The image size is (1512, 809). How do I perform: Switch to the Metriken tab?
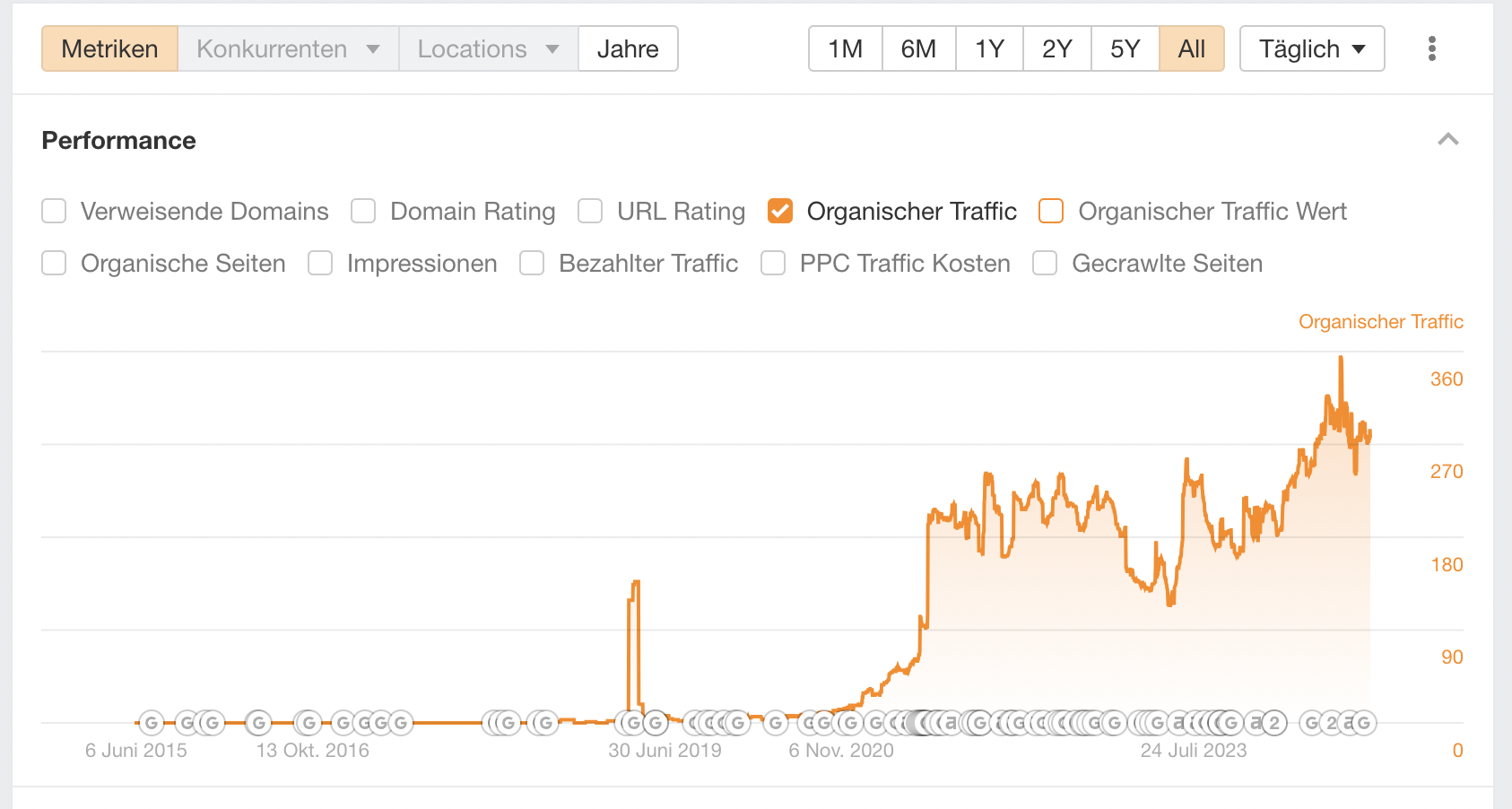[x=109, y=48]
